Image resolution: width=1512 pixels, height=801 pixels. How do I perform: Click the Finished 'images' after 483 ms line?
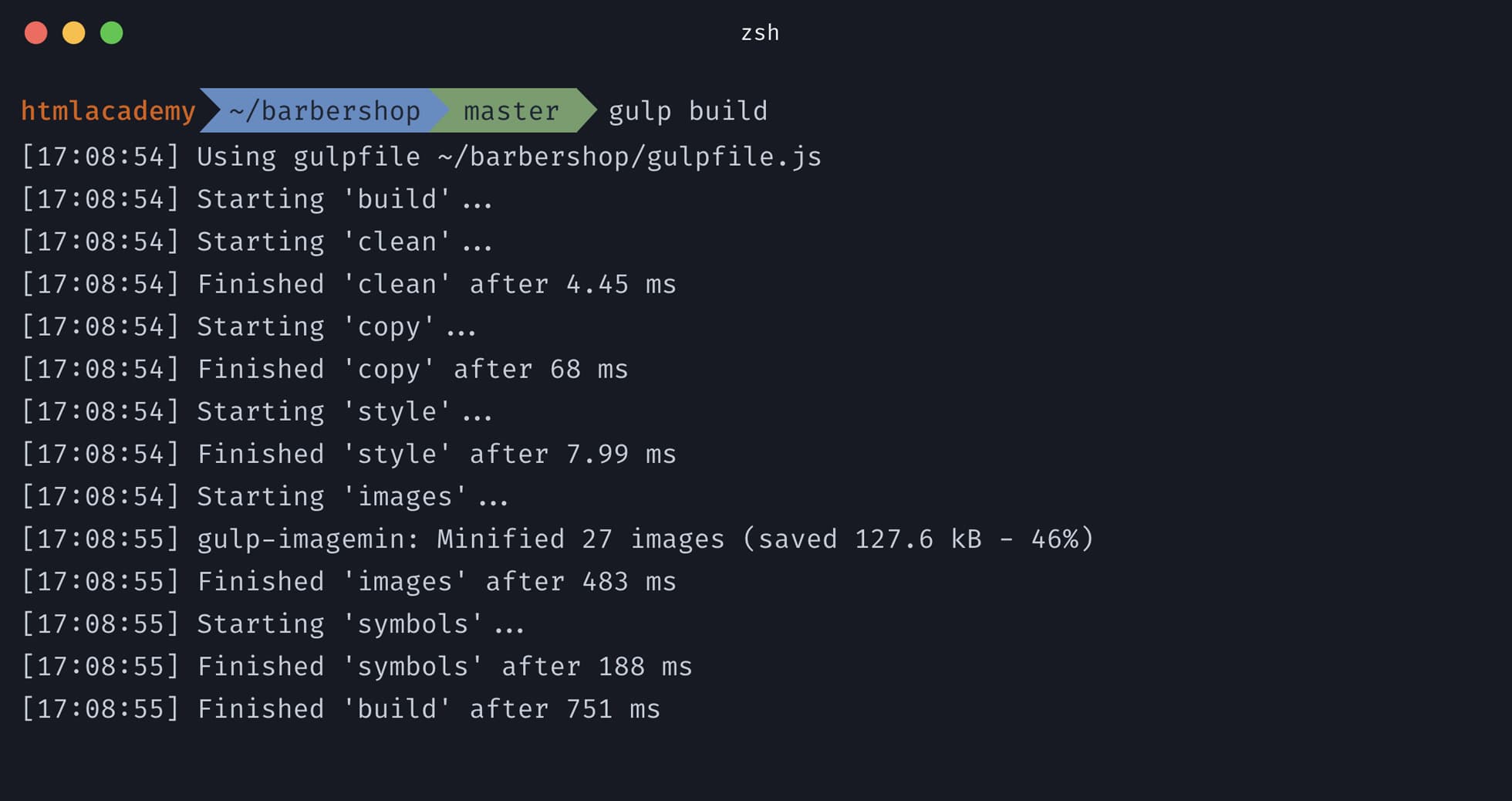[x=349, y=581]
